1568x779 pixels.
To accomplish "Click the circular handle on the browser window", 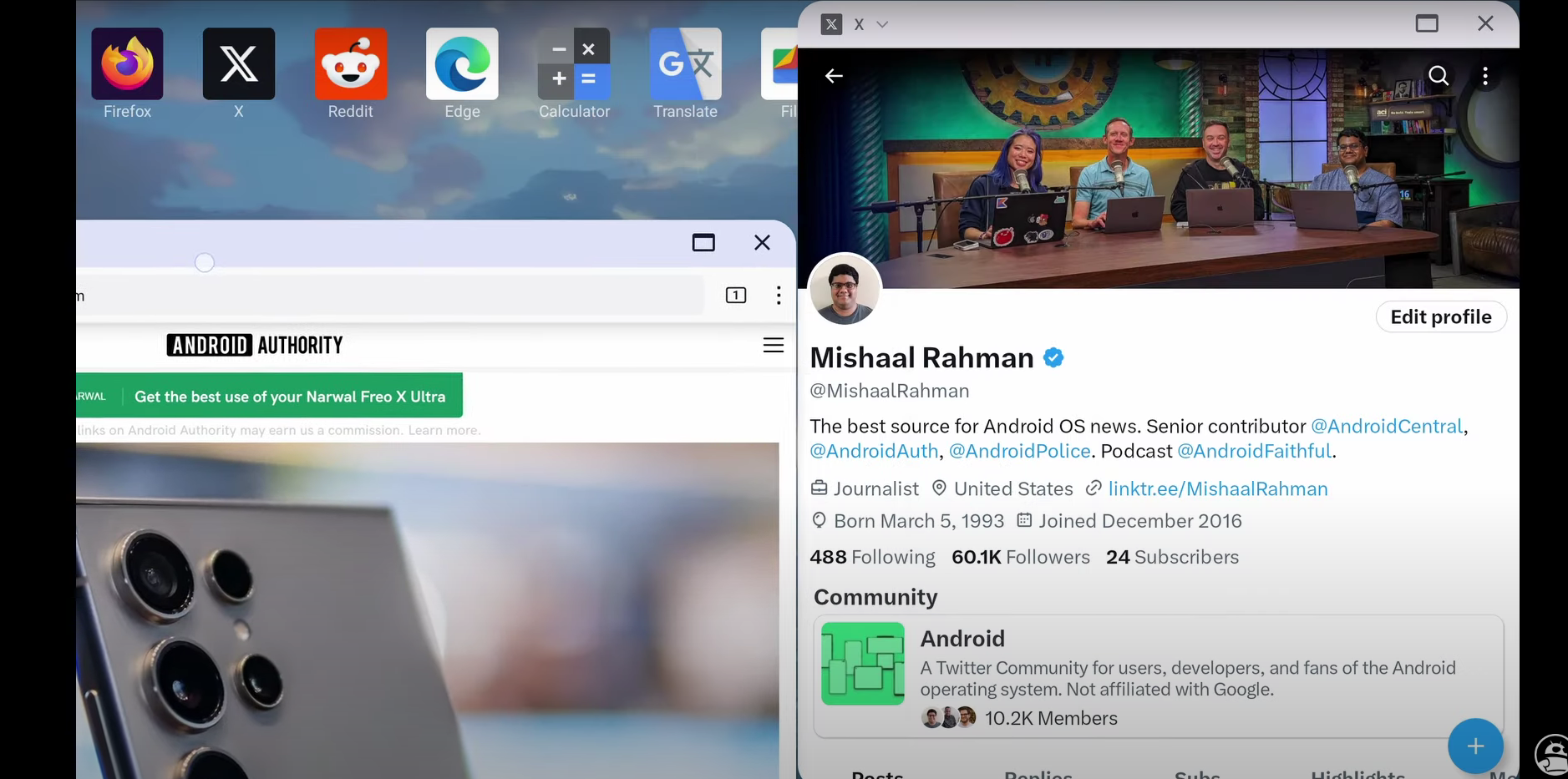I will point(205,263).
